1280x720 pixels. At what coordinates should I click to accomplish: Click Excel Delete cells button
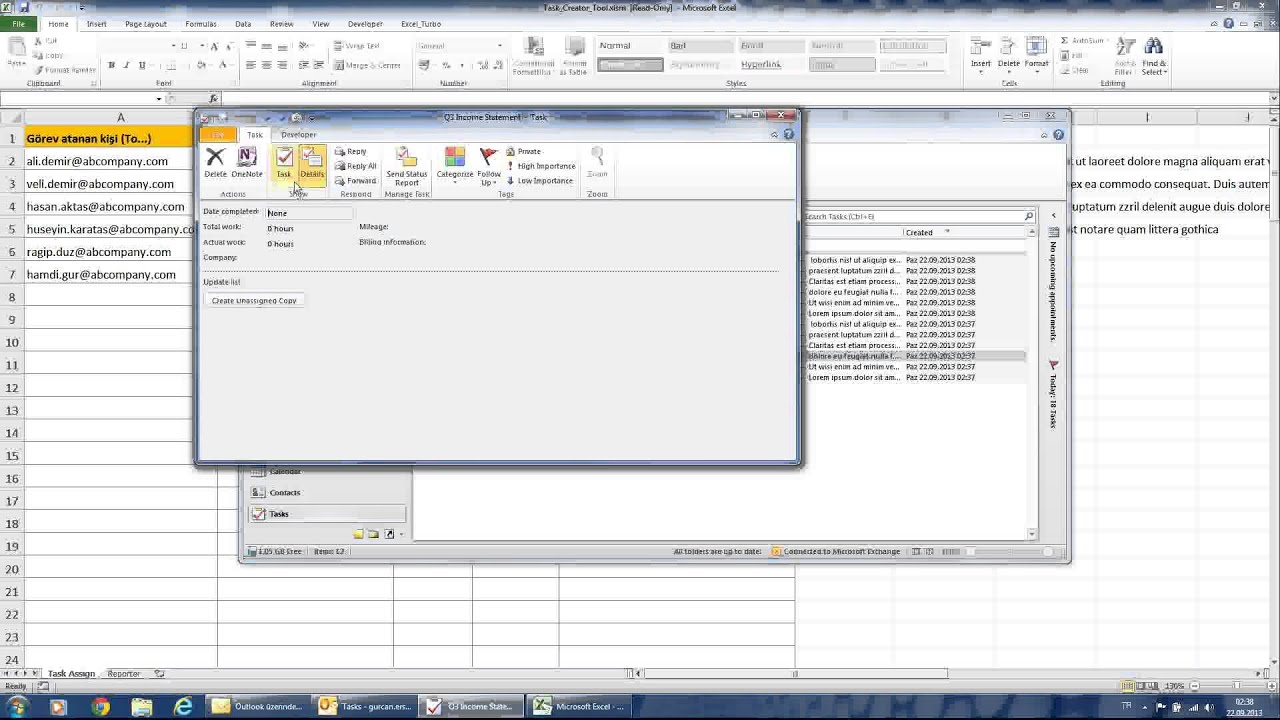pyautogui.click(x=1009, y=55)
